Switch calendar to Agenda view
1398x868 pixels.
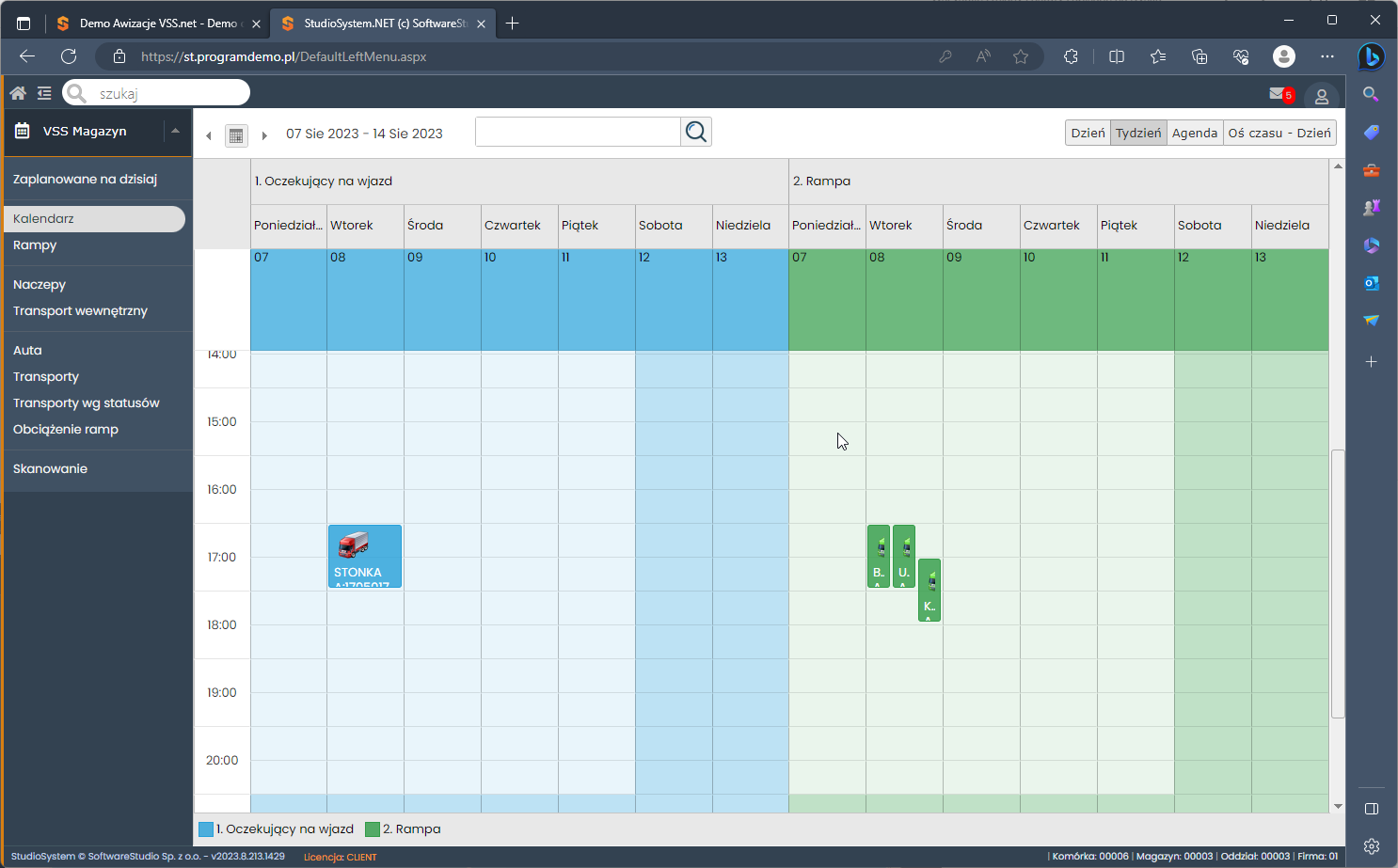point(1194,134)
